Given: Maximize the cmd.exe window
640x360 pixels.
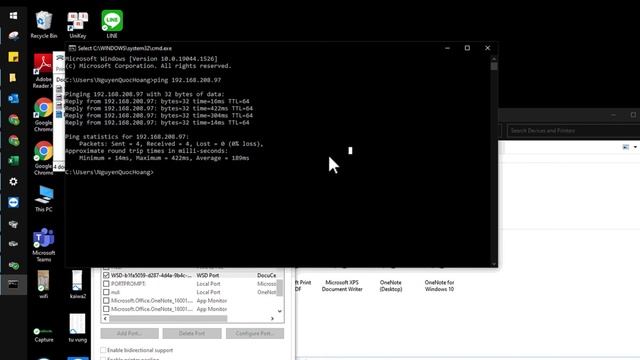Looking at the screenshot, I should 467,48.
